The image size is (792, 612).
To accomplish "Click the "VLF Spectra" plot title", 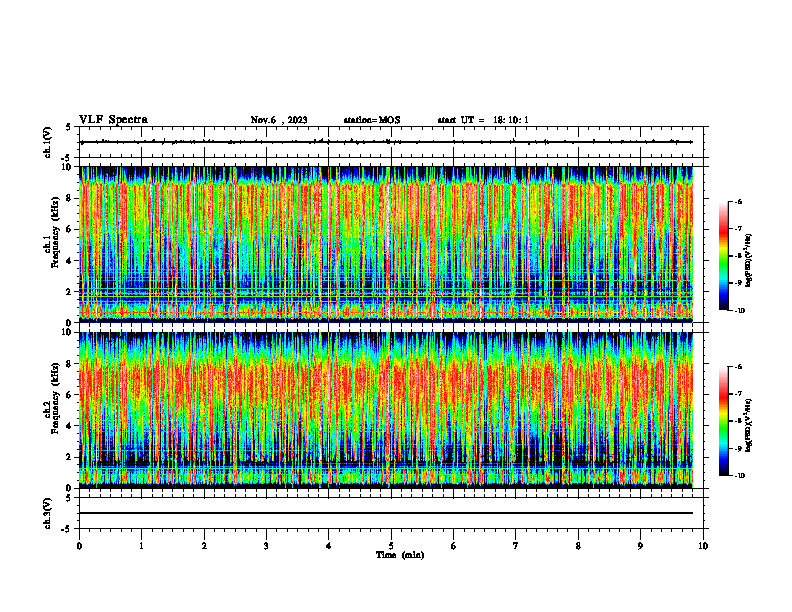I will (x=113, y=120).
